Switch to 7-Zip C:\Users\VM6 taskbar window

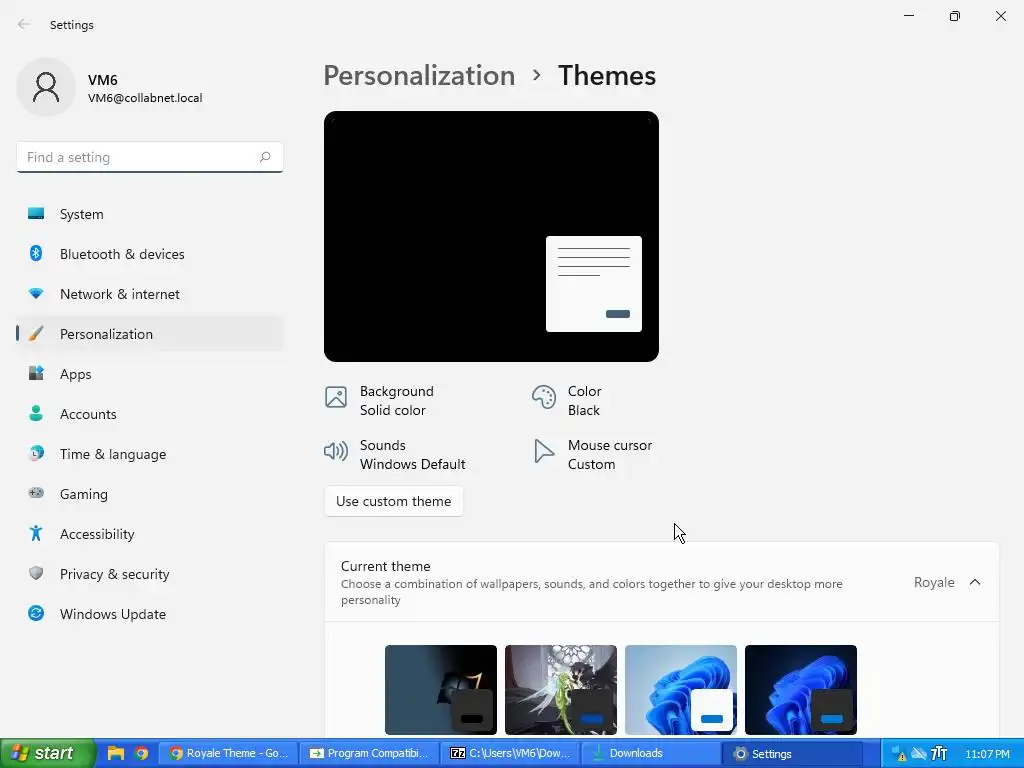[511, 753]
